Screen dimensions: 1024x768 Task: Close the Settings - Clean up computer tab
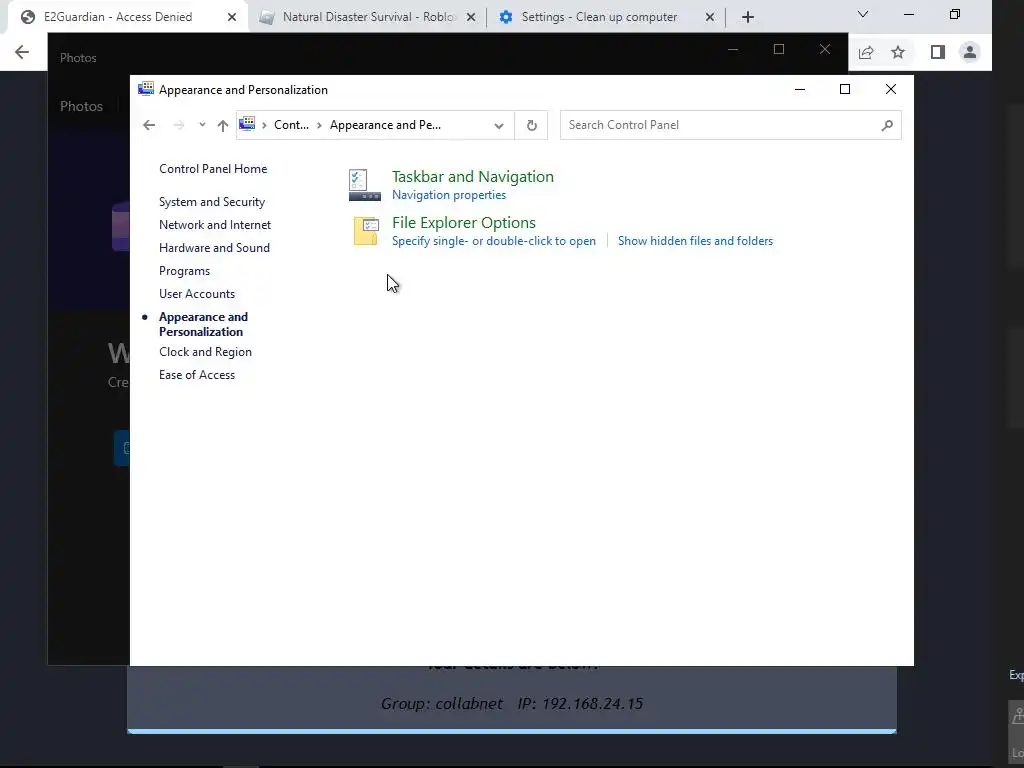pos(710,17)
